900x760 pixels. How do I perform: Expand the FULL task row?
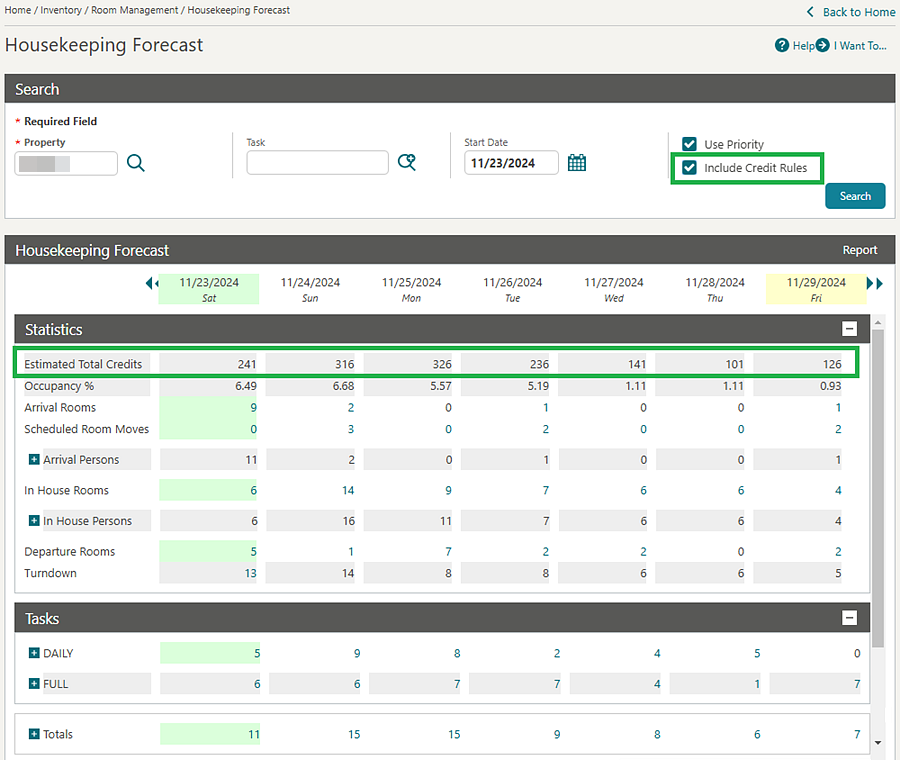click(34, 683)
